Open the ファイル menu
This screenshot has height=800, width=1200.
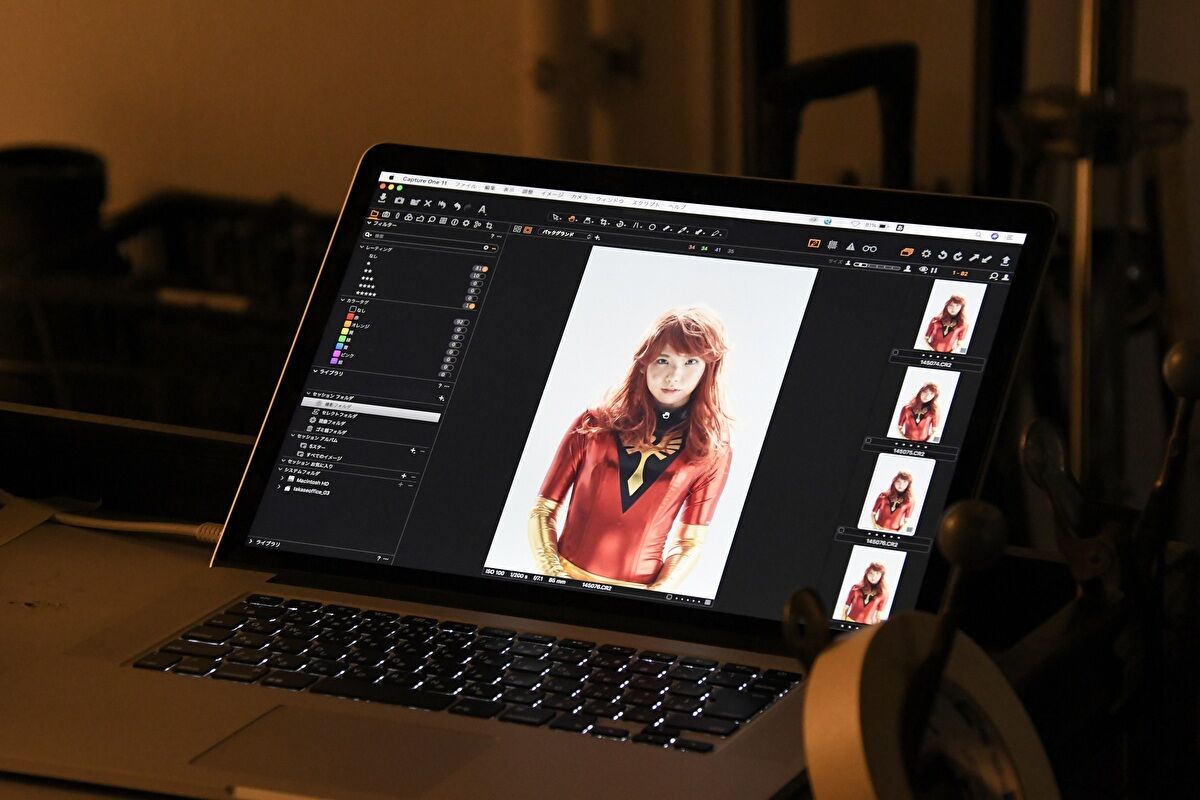click(466, 186)
